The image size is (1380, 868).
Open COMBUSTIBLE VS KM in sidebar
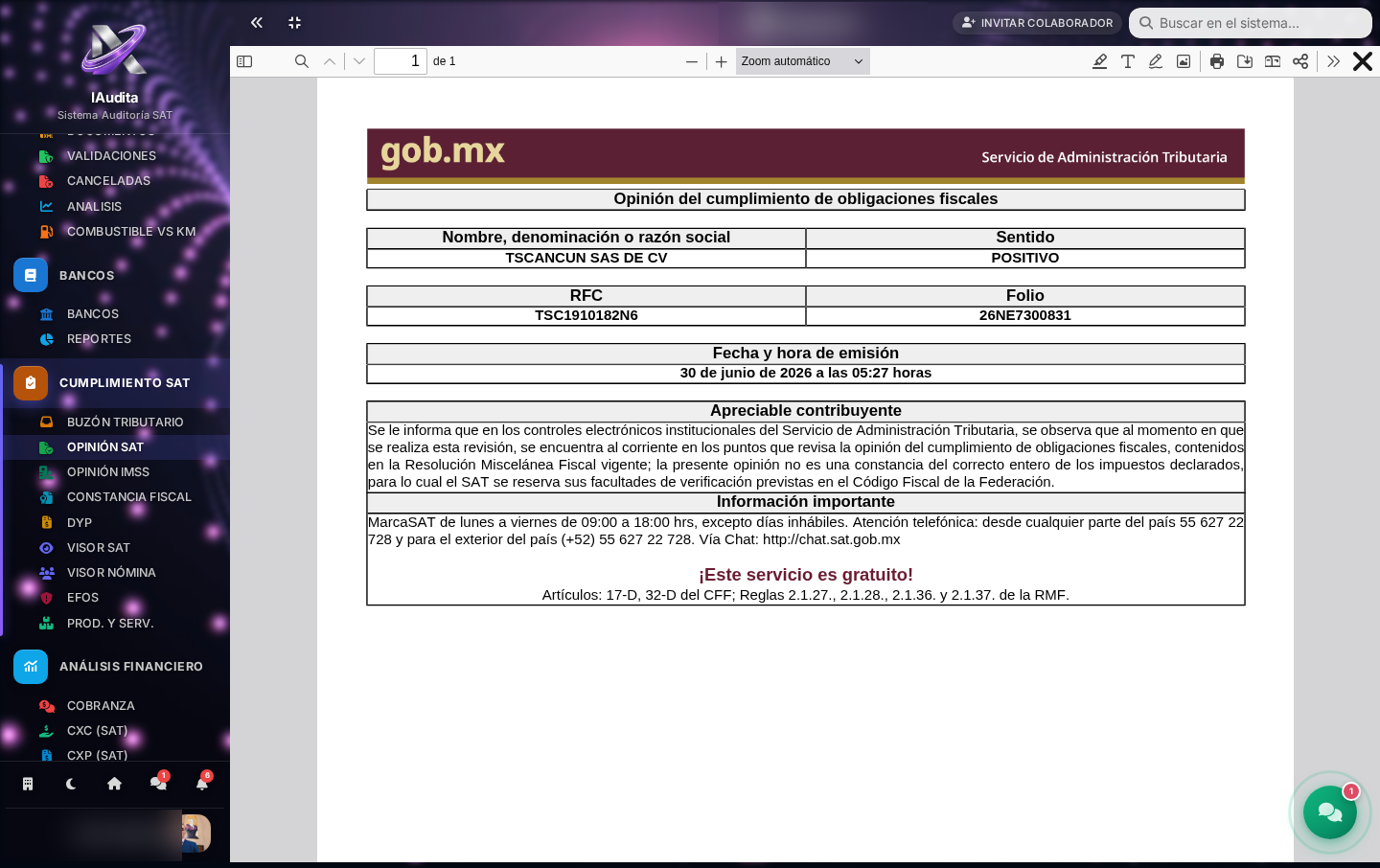point(131,232)
